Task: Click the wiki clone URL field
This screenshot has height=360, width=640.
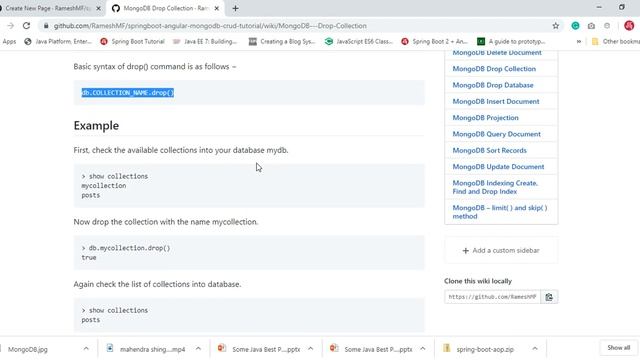Action: coord(492,297)
